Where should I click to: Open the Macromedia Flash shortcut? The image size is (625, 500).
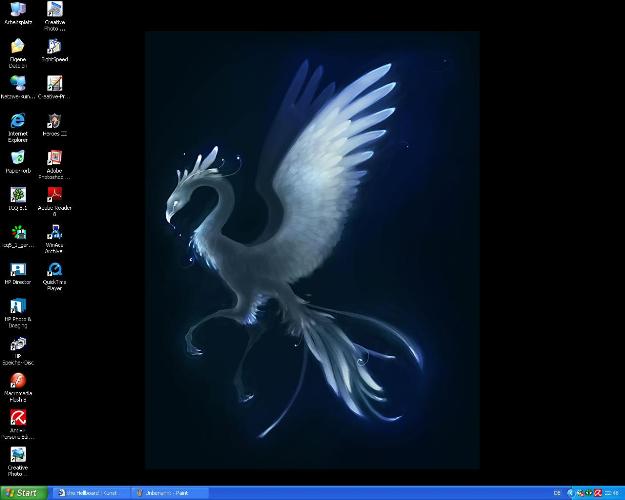pyautogui.click(x=18, y=380)
